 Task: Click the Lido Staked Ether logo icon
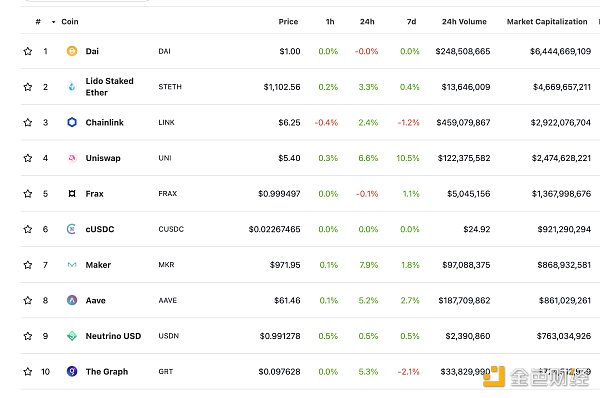(72, 87)
